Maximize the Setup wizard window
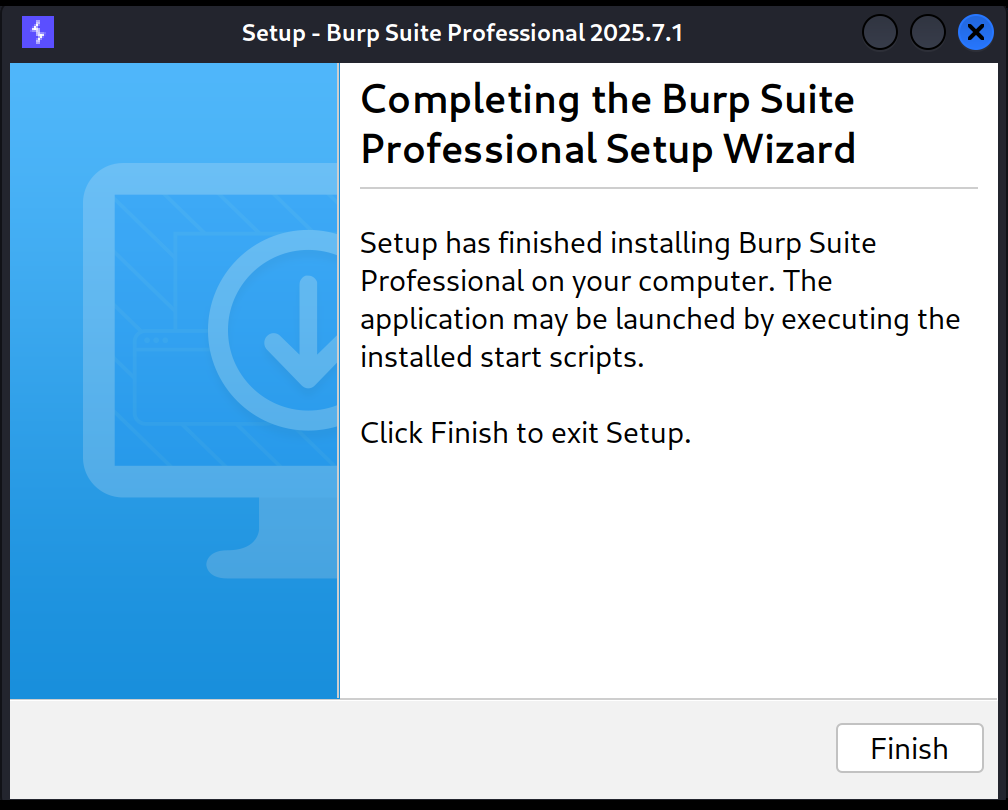The width and height of the screenshot is (1008, 810). click(x=928, y=33)
